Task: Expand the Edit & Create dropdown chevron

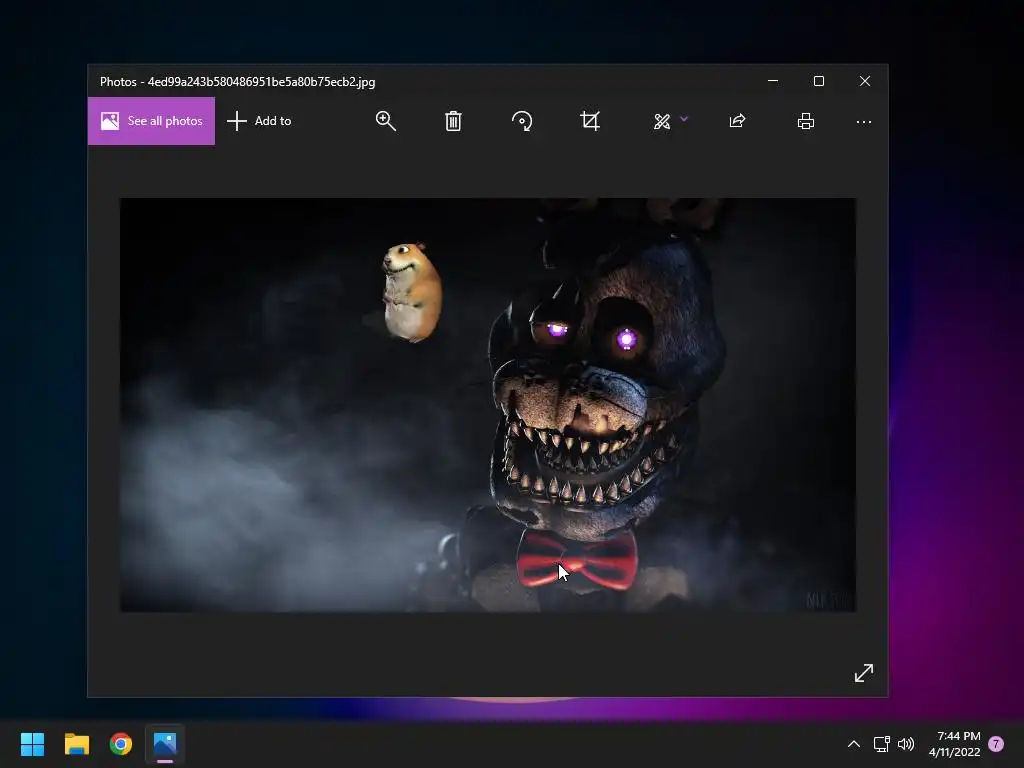Action: point(684,119)
